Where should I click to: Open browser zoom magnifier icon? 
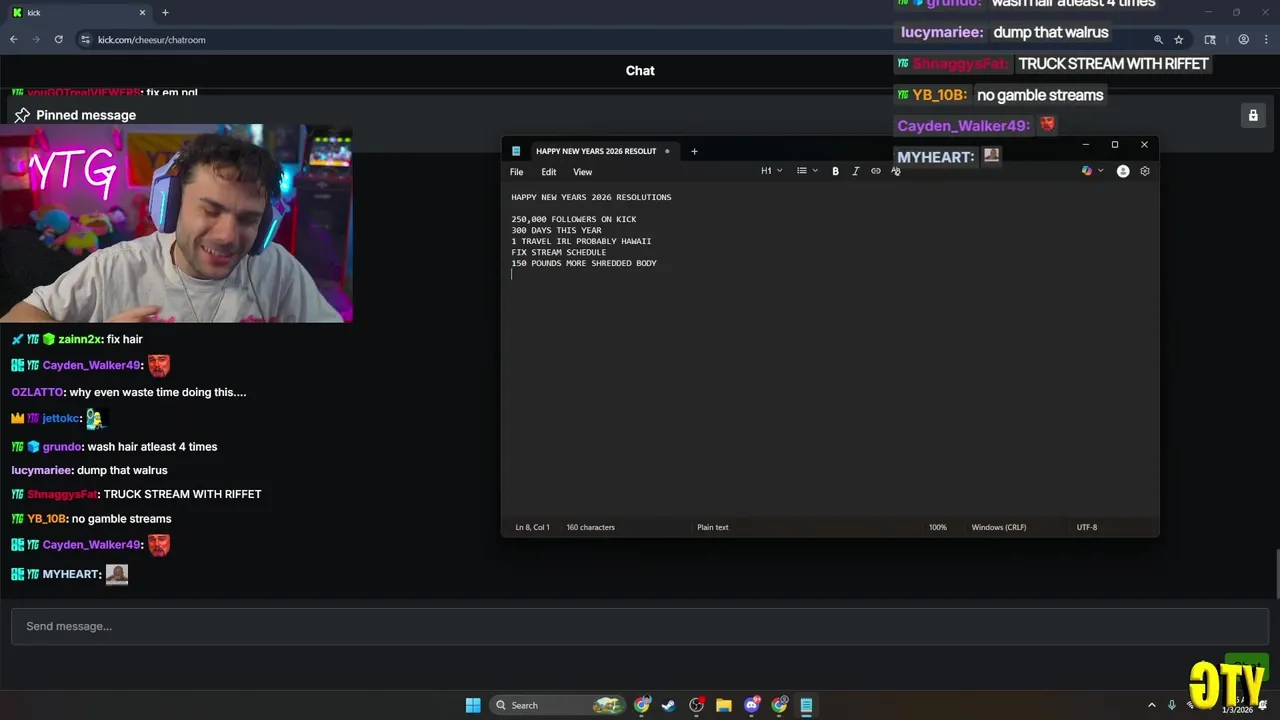pos(1158,40)
